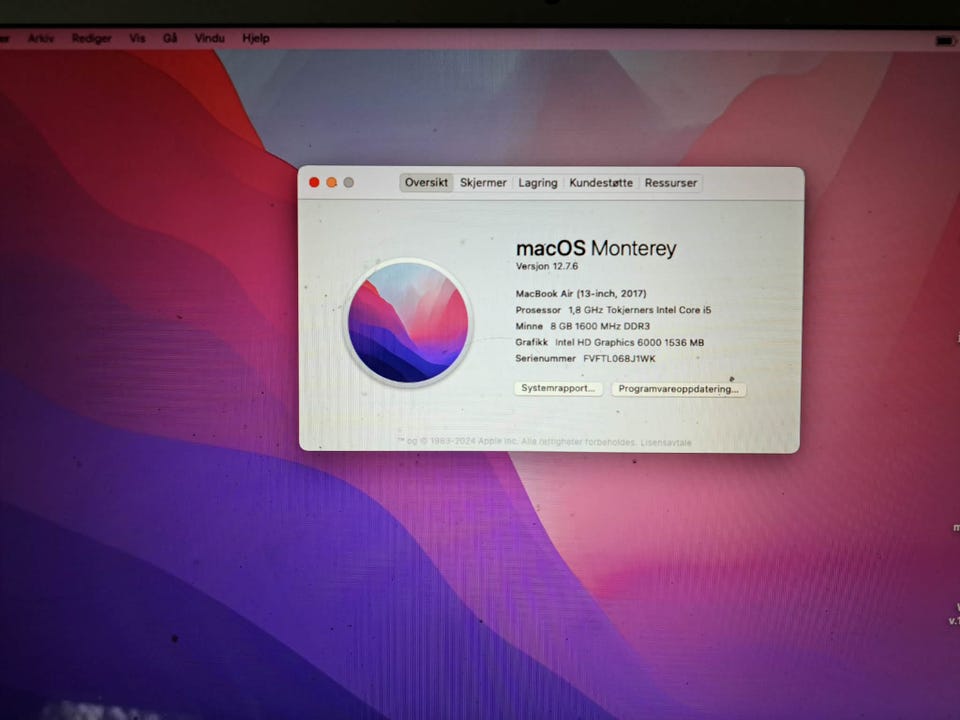Viewport: 960px width, 720px height.
Task: Click Intel HD Graphics 6000 1536 MB text
Action: click(x=629, y=343)
